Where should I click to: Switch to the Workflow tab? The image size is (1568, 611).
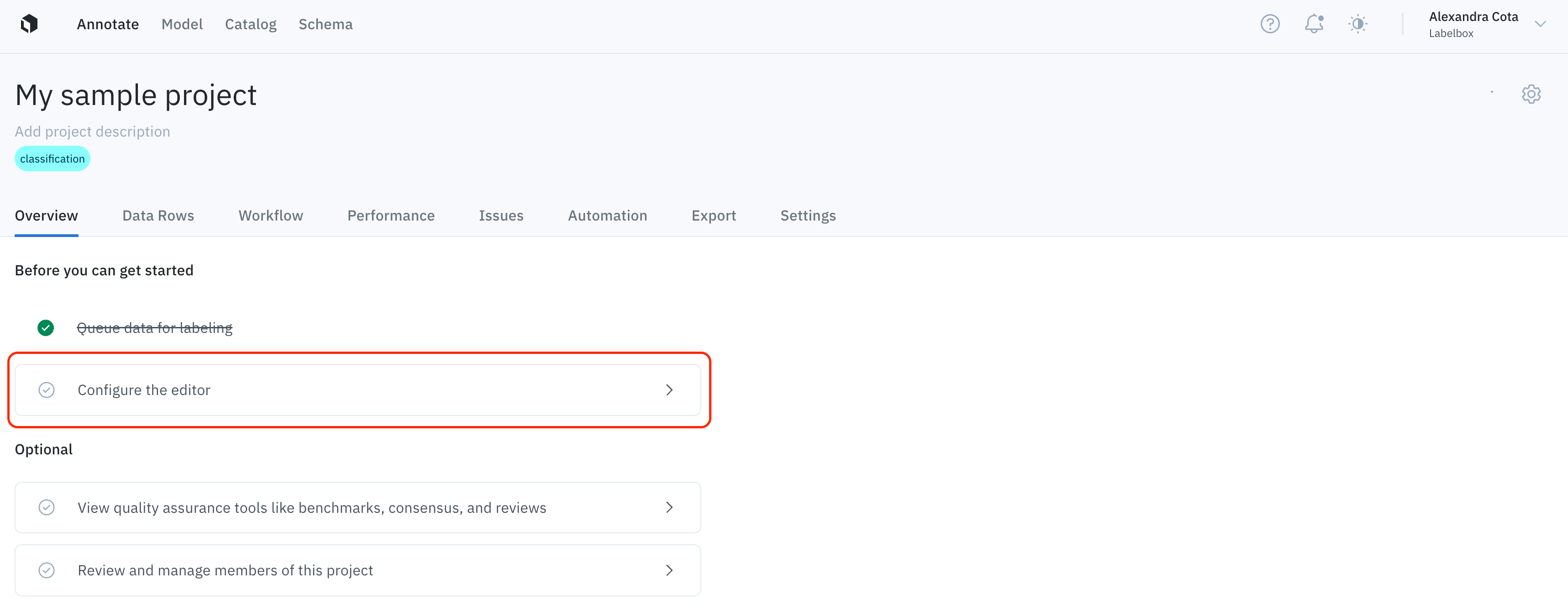coord(271,216)
